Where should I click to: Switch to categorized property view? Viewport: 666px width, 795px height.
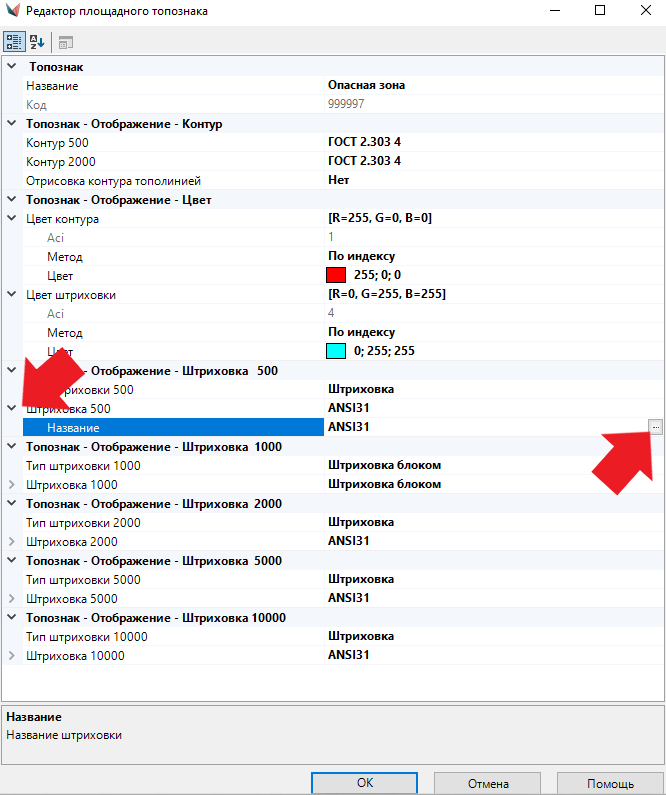coord(15,42)
